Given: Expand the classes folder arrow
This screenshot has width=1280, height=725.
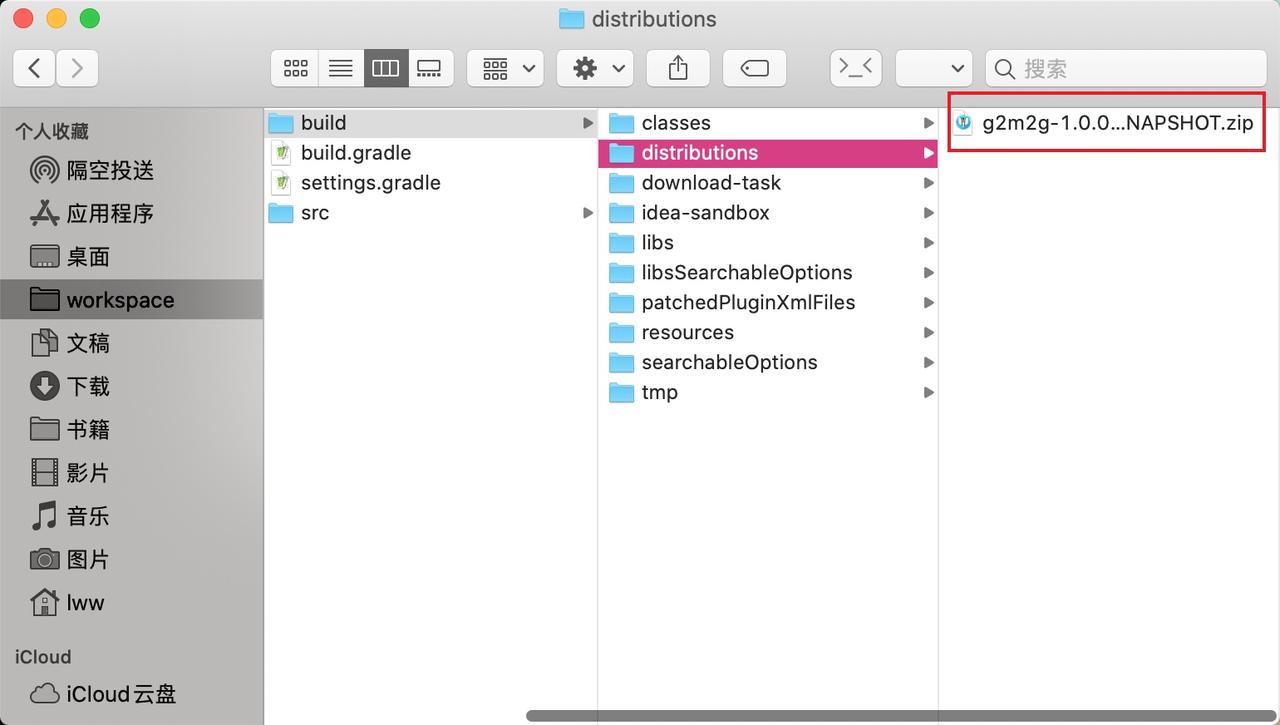Looking at the screenshot, I should (x=929, y=123).
